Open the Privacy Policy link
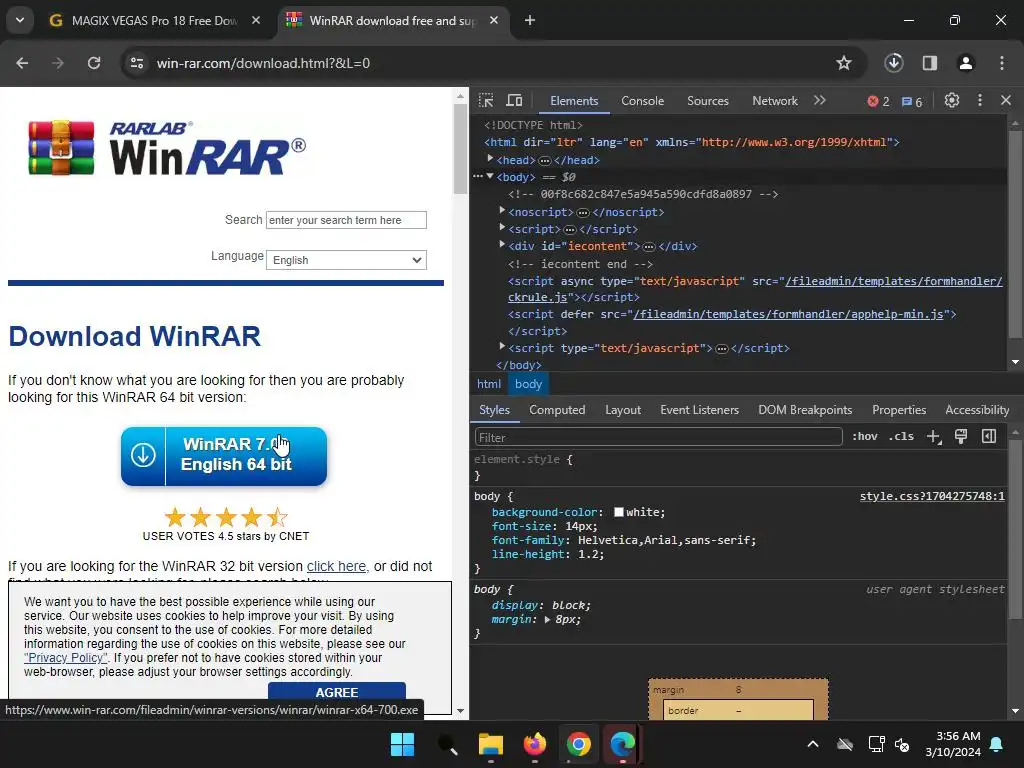1024x768 pixels. (65, 658)
